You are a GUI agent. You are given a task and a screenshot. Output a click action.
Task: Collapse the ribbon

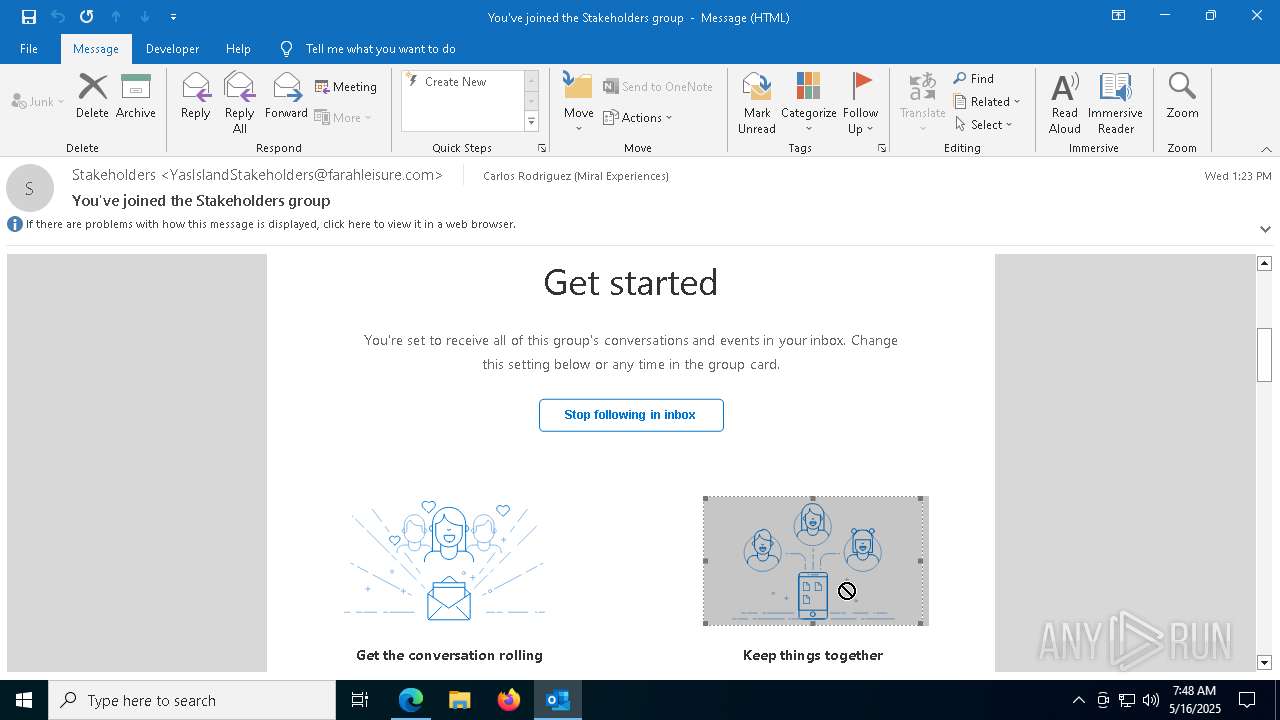point(1266,148)
